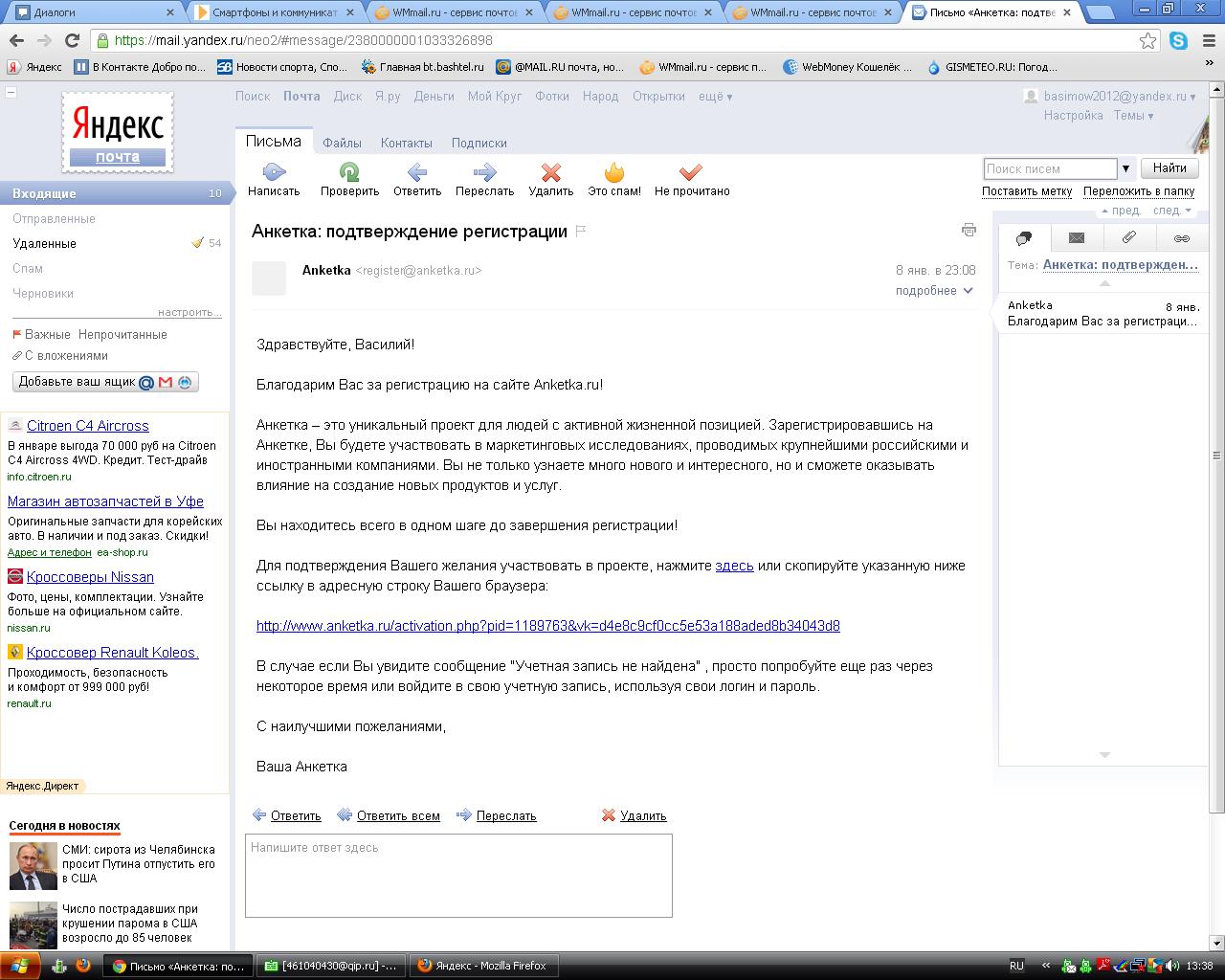Open the Входящие folder
1225x980 pixels.
[x=117, y=193]
